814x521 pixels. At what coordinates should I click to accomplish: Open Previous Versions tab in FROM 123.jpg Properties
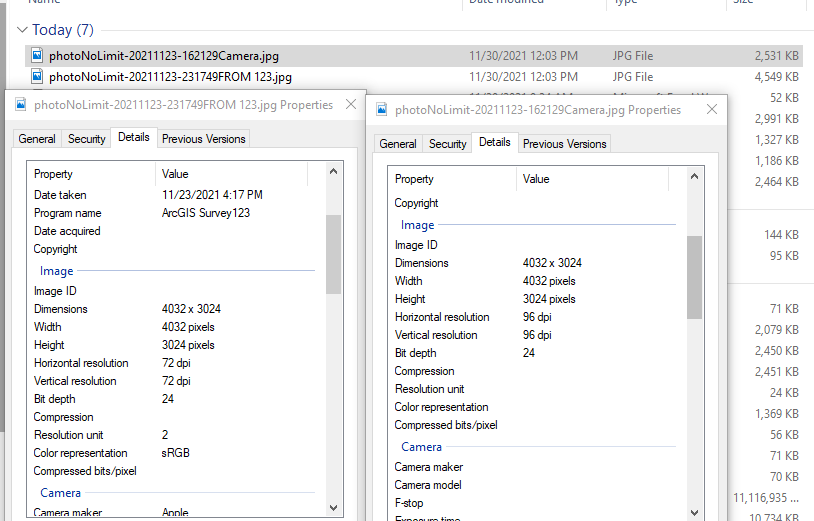click(x=204, y=139)
